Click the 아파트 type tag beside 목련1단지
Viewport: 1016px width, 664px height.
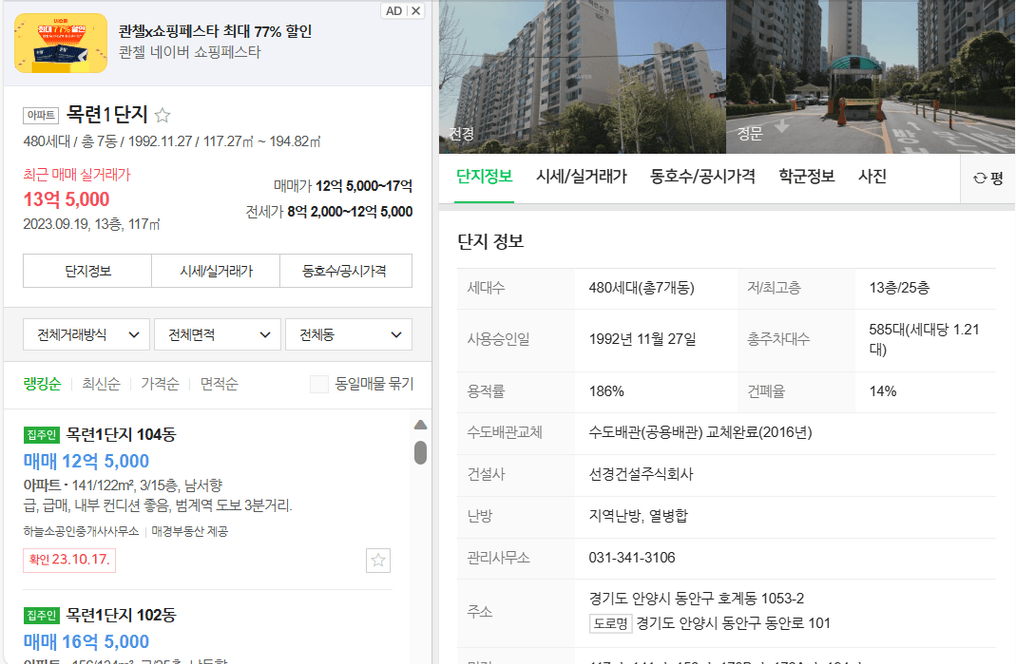(41, 115)
